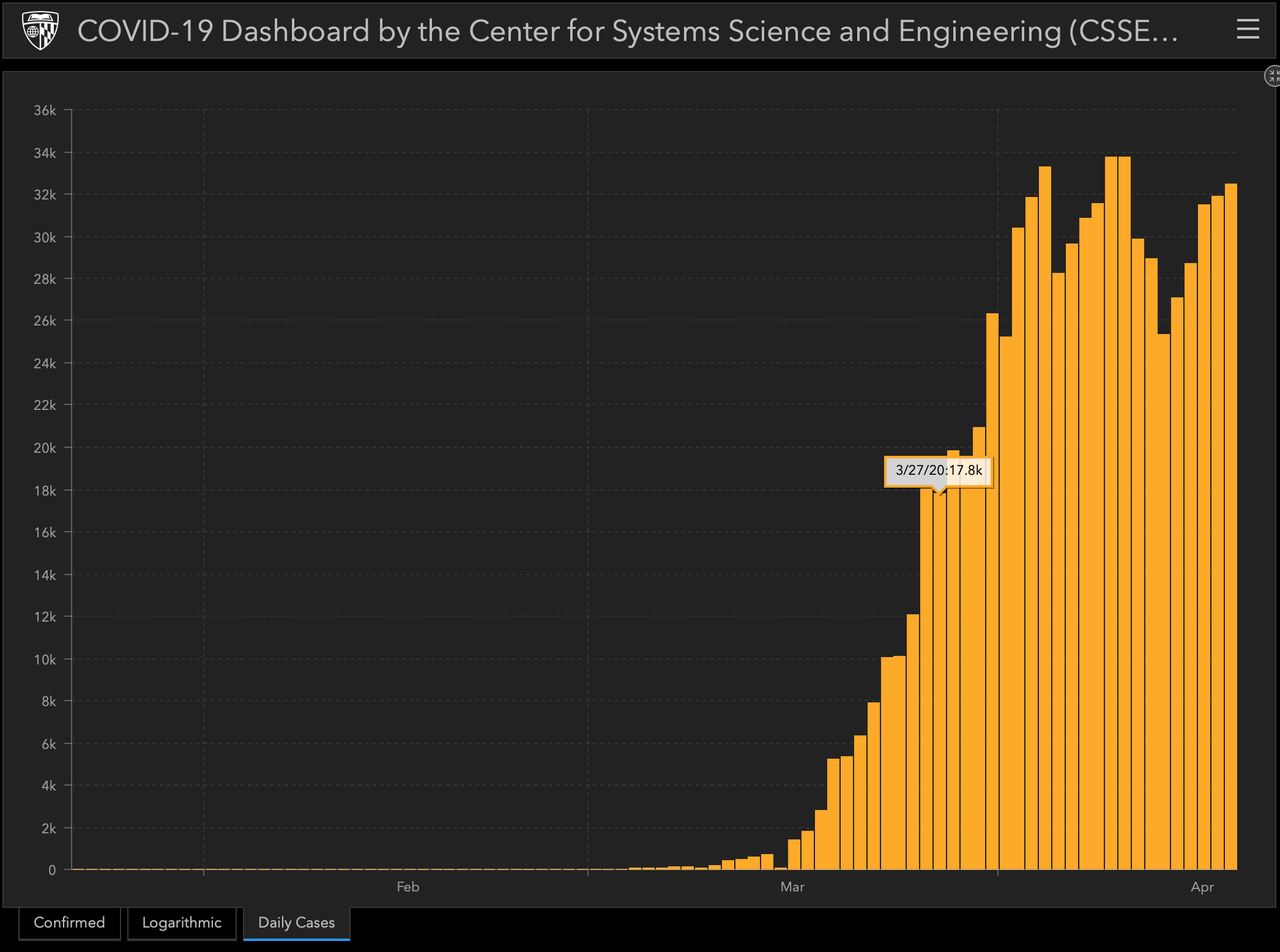This screenshot has width=1280, height=952.
Task: Click the 28k y-axis label
Action: (45, 279)
